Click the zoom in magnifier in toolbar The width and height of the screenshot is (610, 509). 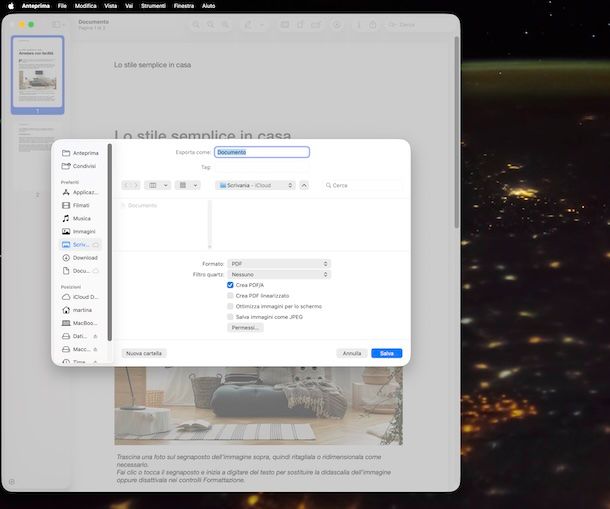[225, 25]
